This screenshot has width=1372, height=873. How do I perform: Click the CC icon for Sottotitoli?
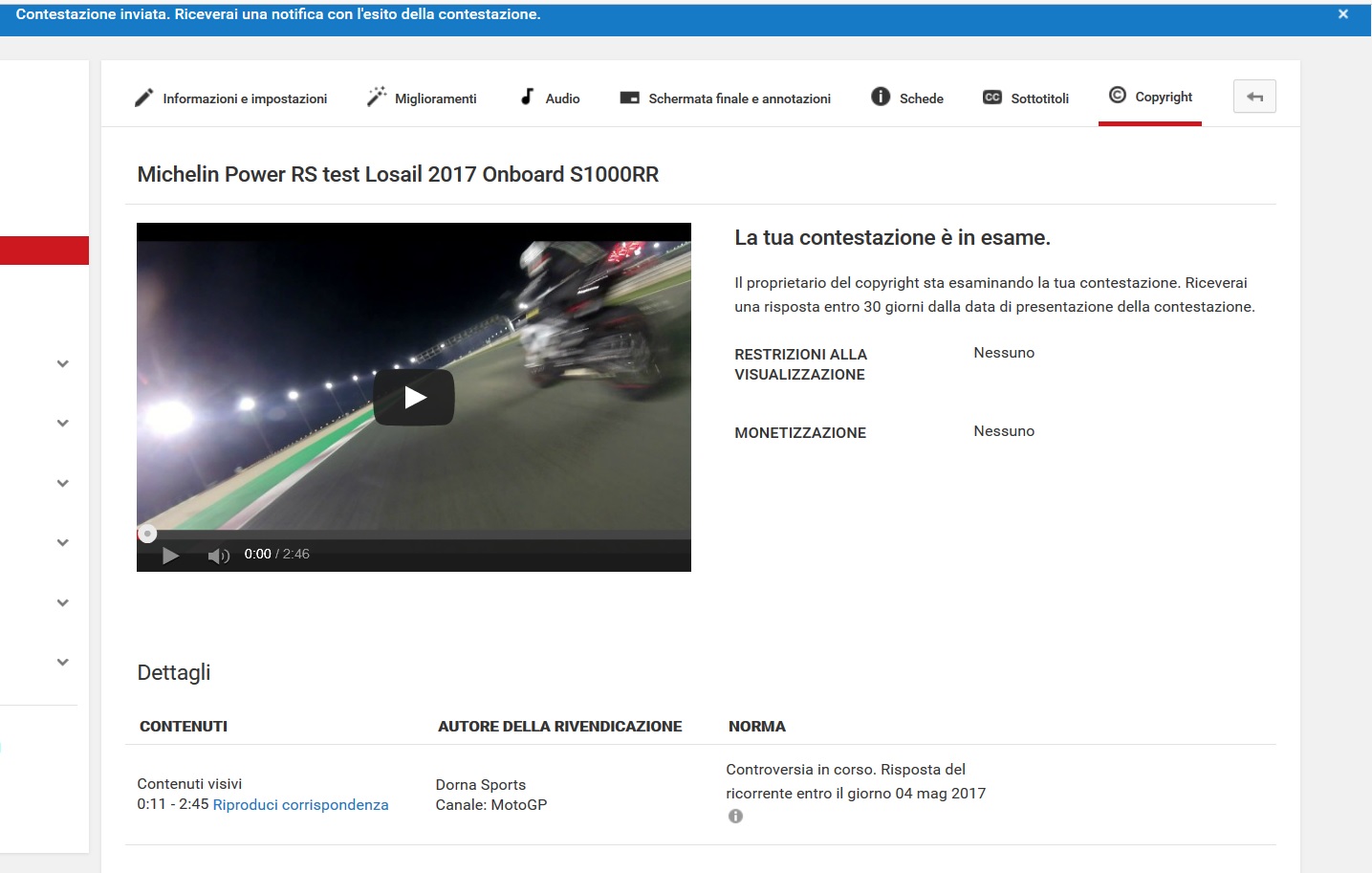[x=992, y=98]
